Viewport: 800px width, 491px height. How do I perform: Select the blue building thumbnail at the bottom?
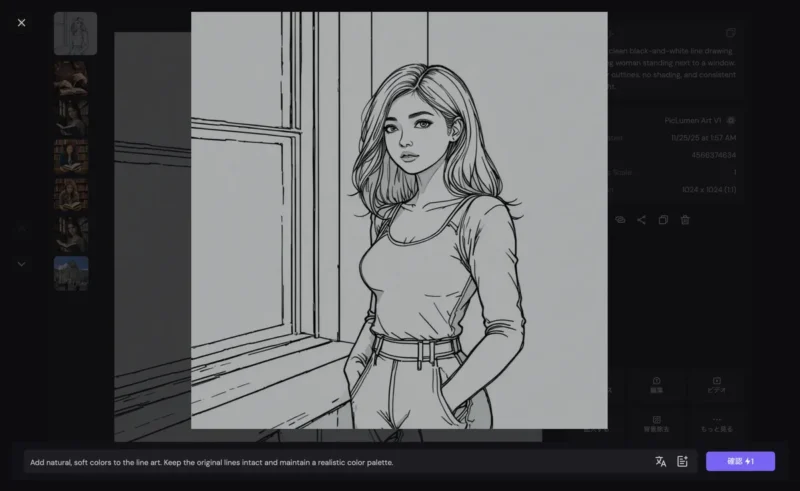(71, 273)
